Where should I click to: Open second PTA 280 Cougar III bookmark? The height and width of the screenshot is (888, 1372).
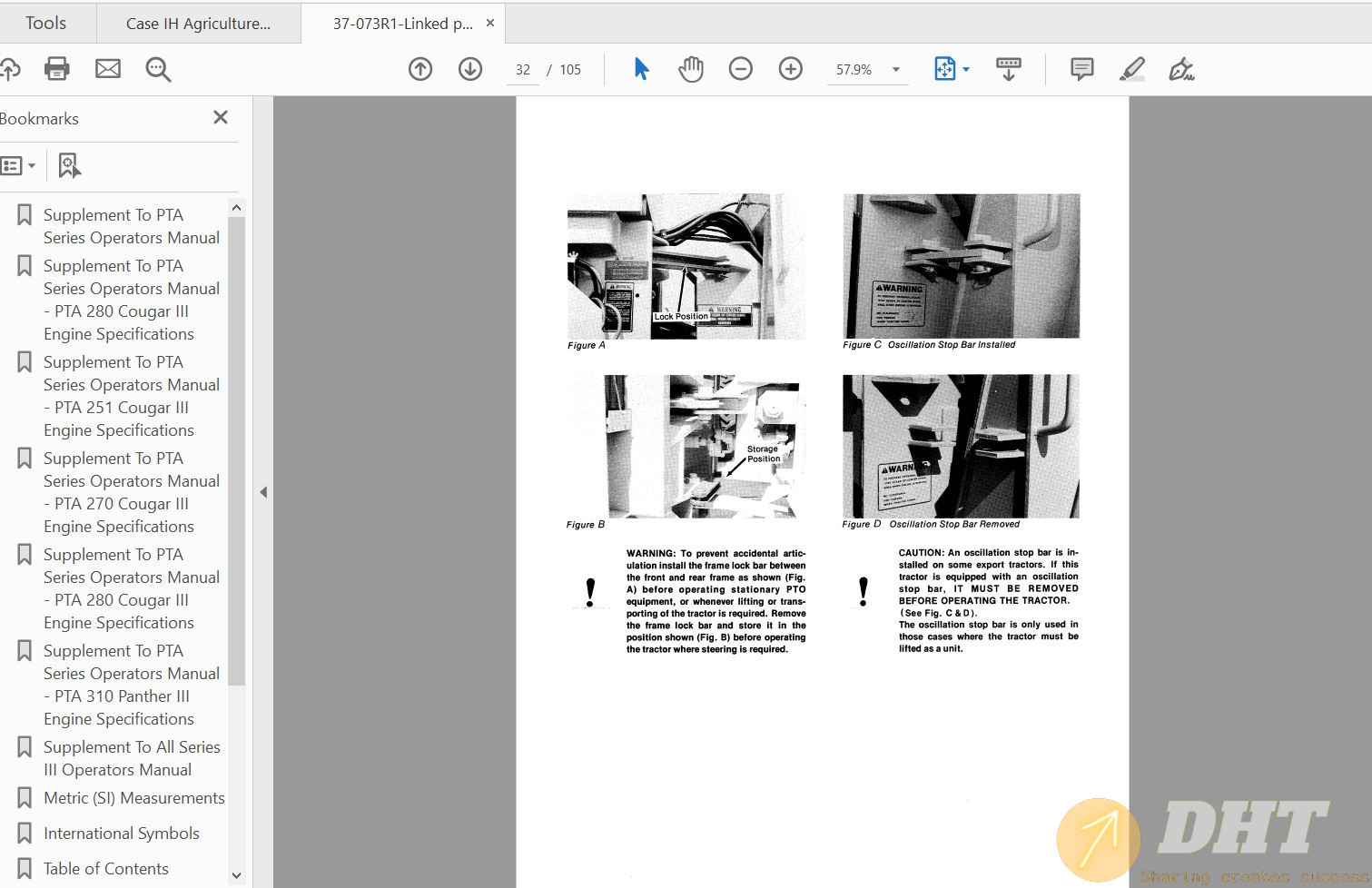(132, 588)
